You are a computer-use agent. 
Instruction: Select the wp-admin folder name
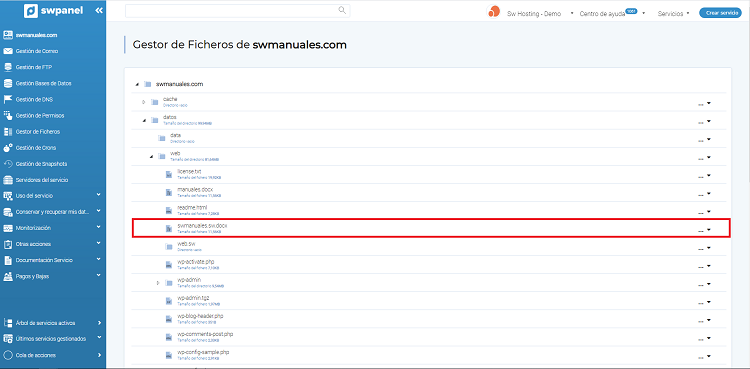point(189,280)
